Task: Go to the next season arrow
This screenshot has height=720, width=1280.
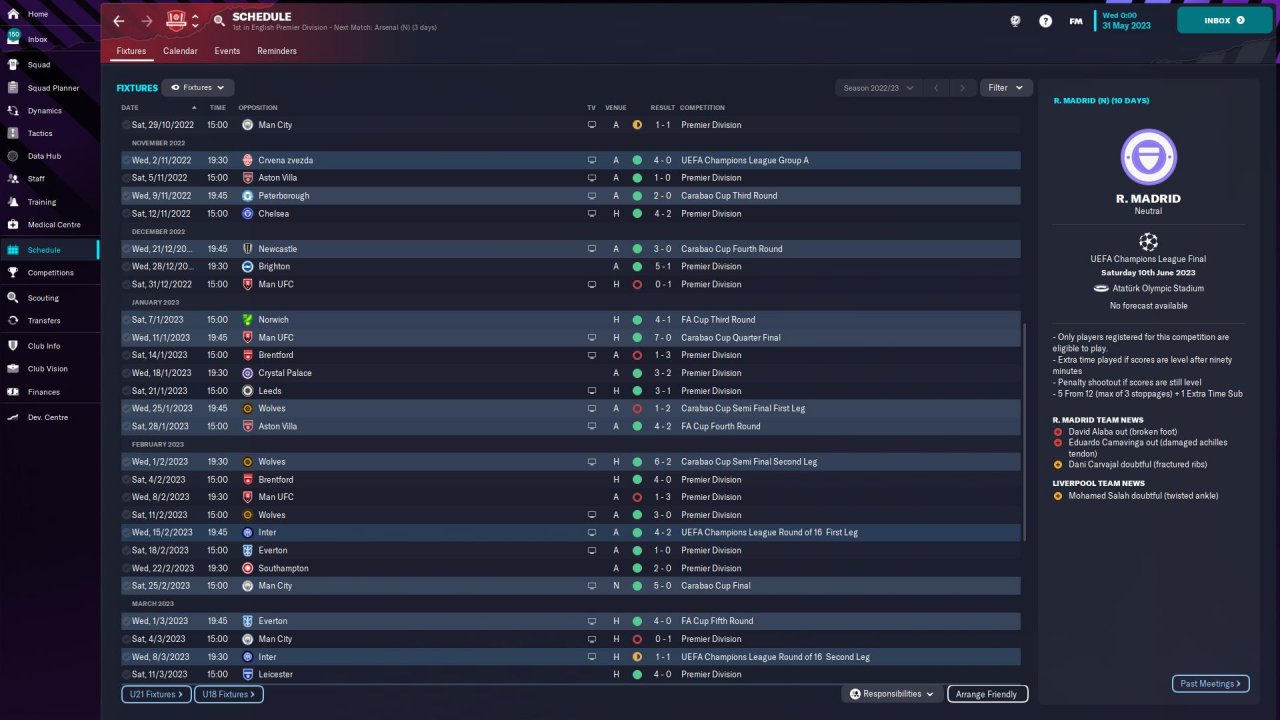Action: pos(963,88)
